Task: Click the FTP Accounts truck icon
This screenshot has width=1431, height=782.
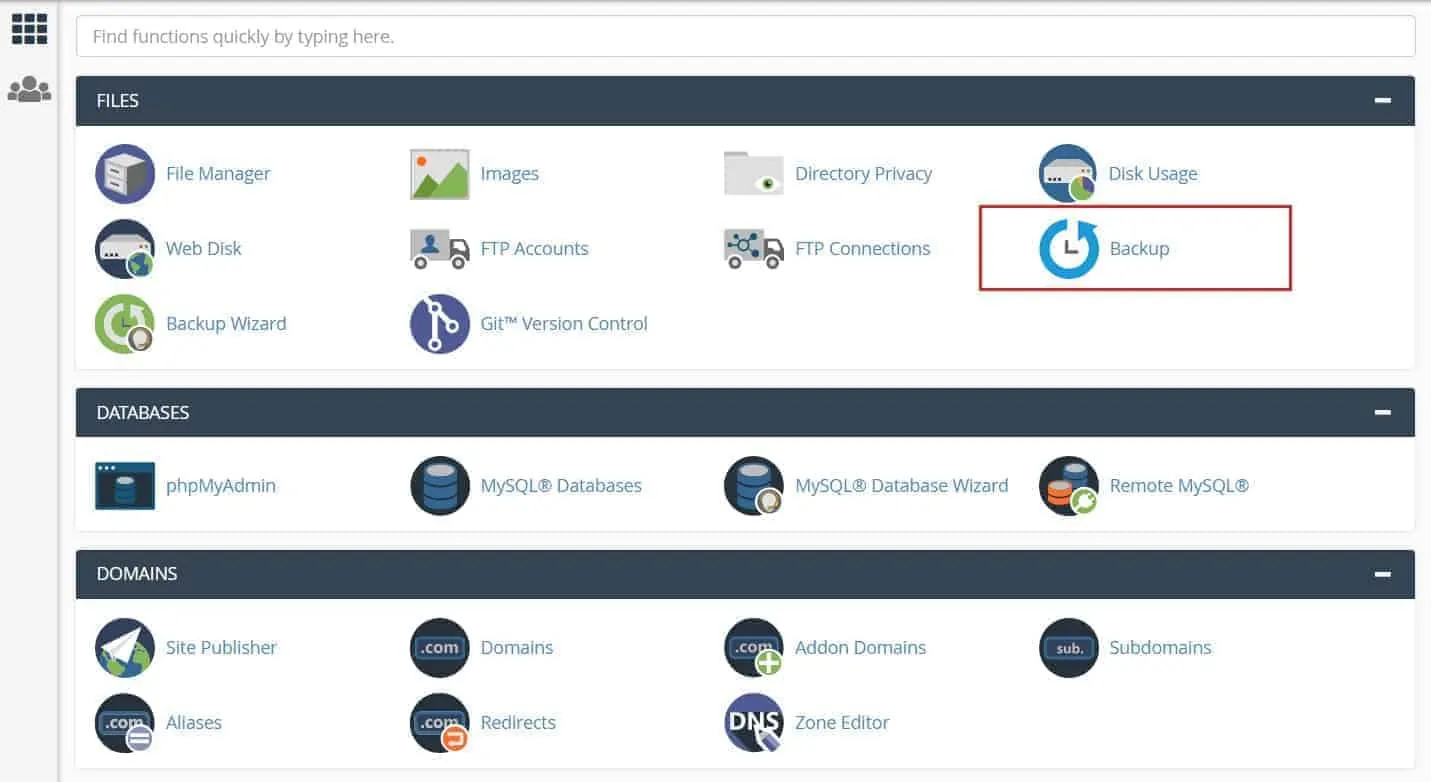Action: (440, 249)
